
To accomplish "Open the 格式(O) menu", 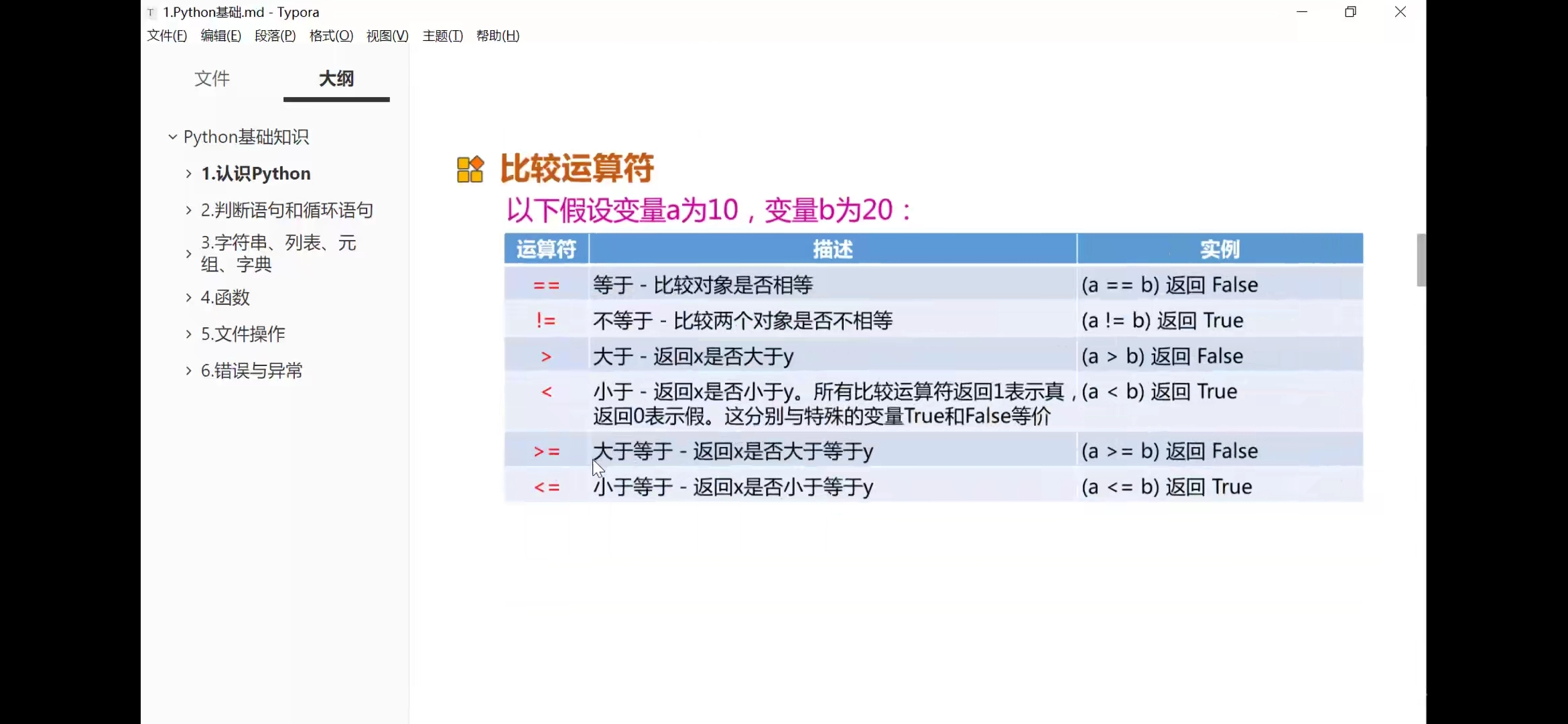I will tap(331, 36).
